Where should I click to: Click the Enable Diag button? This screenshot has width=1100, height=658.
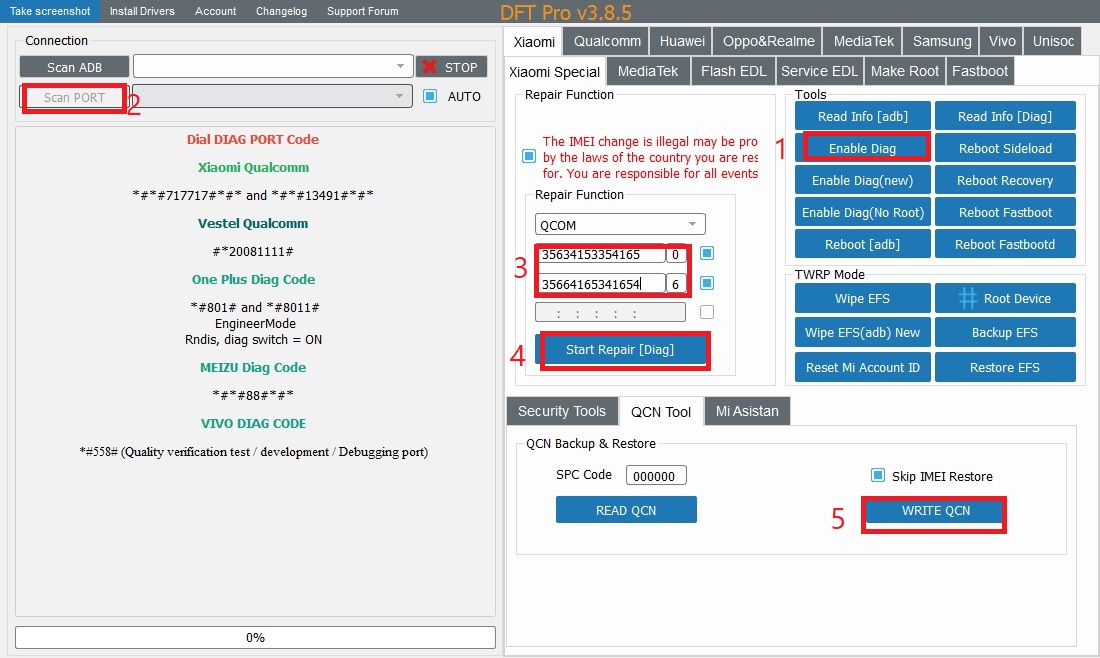(862, 148)
